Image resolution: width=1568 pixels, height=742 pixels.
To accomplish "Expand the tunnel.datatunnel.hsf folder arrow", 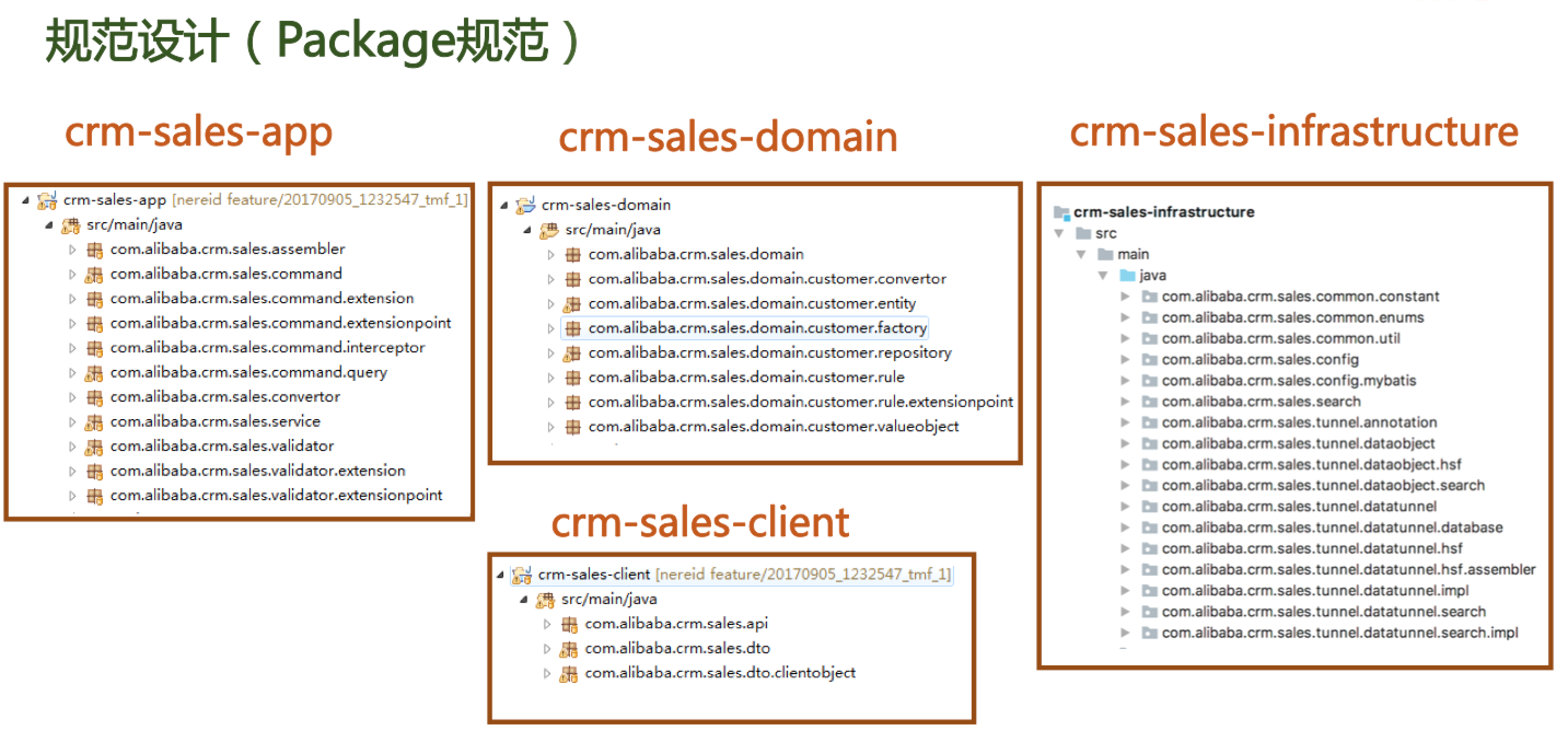I will click(1125, 549).
